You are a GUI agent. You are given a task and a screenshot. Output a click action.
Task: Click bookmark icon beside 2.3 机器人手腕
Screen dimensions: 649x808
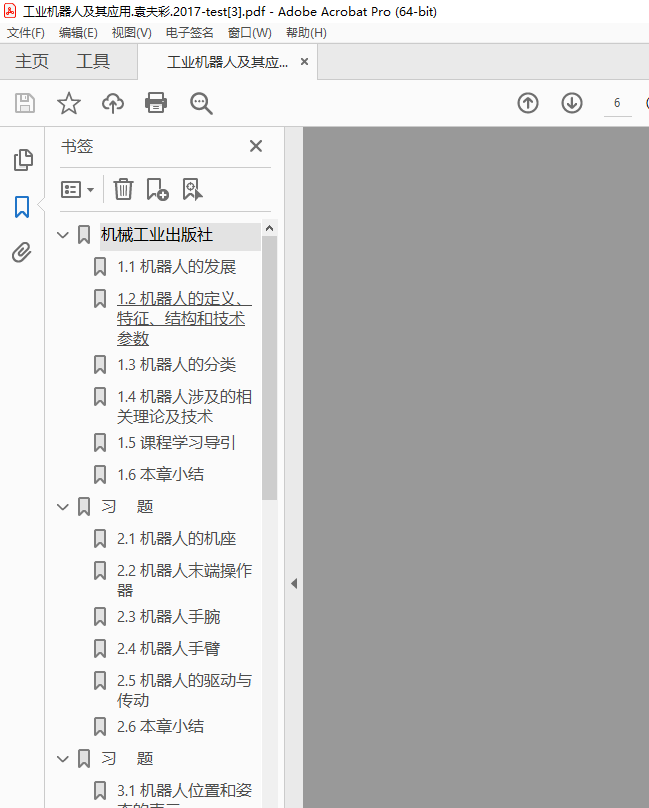tap(100, 617)
